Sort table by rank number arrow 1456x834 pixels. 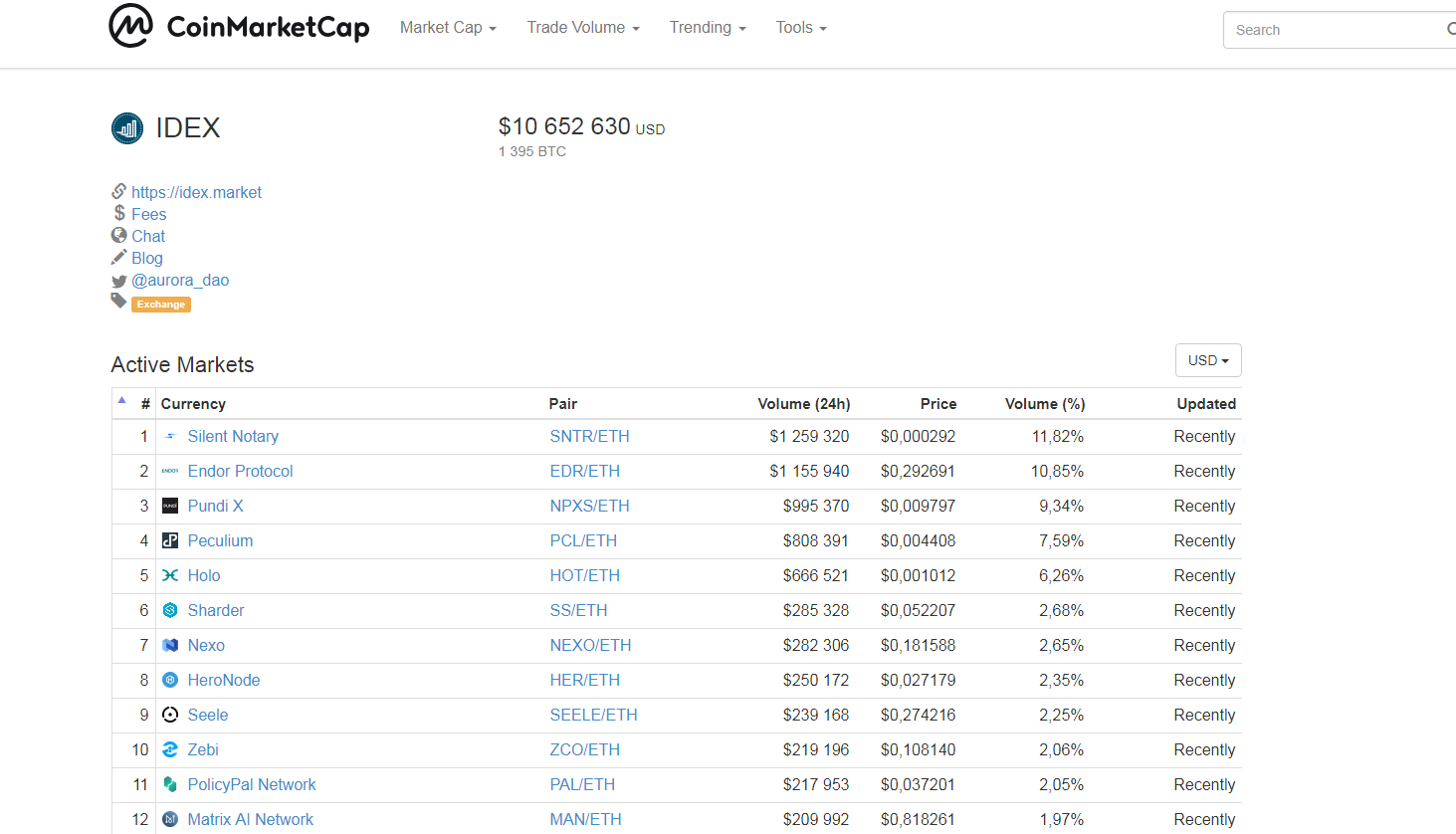click(122, 400)
